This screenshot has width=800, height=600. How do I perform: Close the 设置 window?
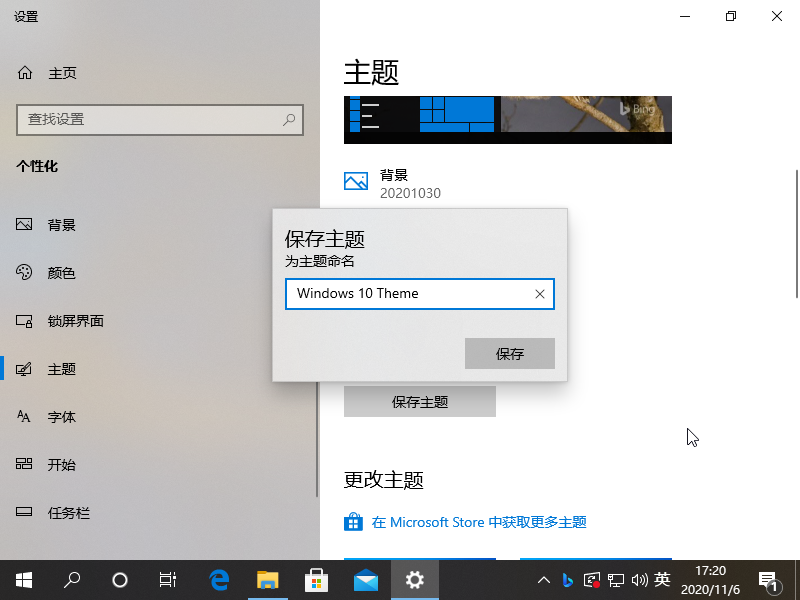coord(777,16)
